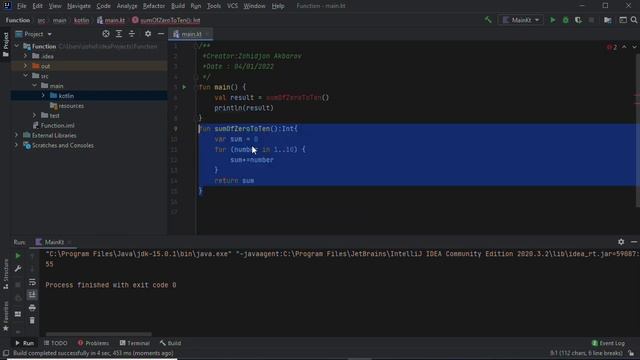Click the Run tool window button

24,343
